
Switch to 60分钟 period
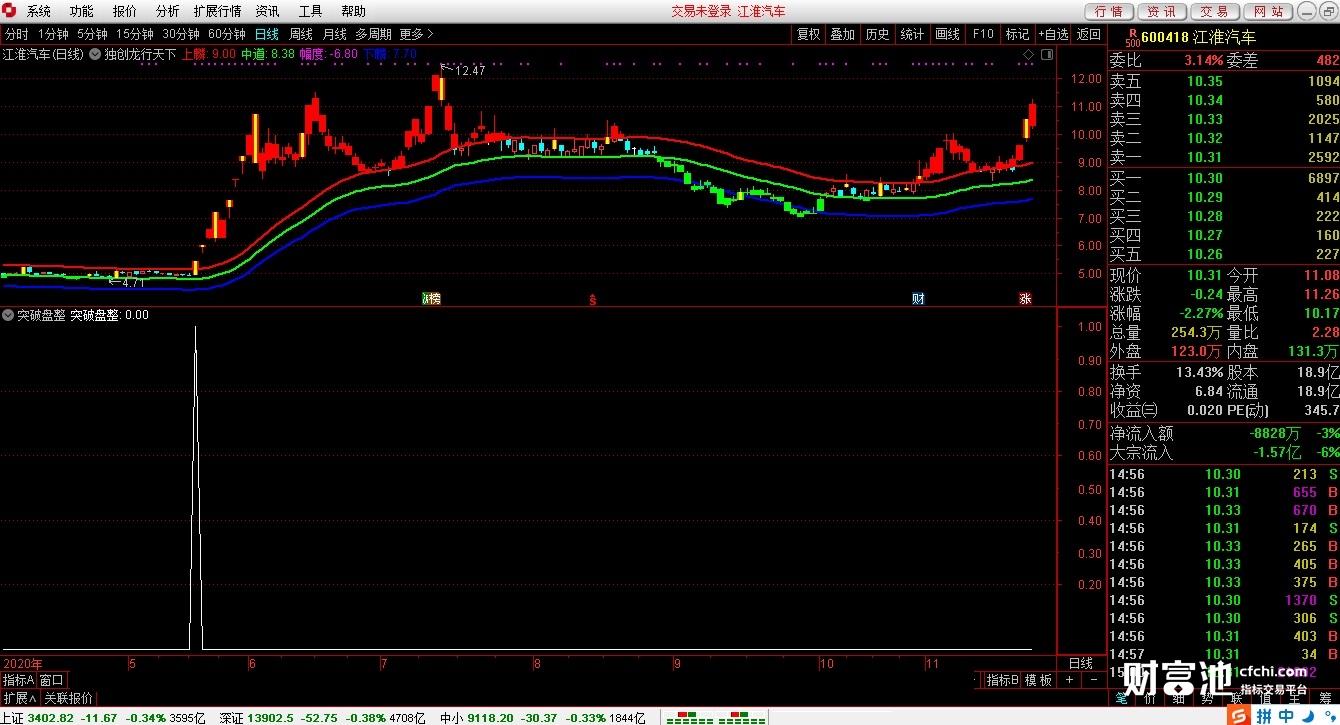[x=227, y=34]
